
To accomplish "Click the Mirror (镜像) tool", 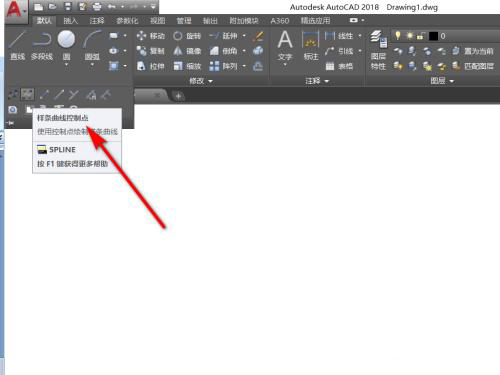I will (x=187, y=51).
